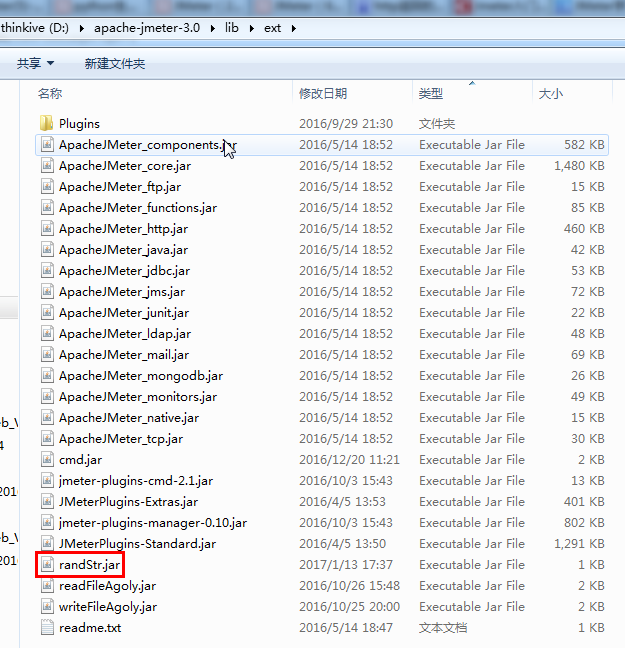Screen dimensions: 625x648
Task: Expand the arrow after apache-jmeter-3.0
Action: click(212, 28)
